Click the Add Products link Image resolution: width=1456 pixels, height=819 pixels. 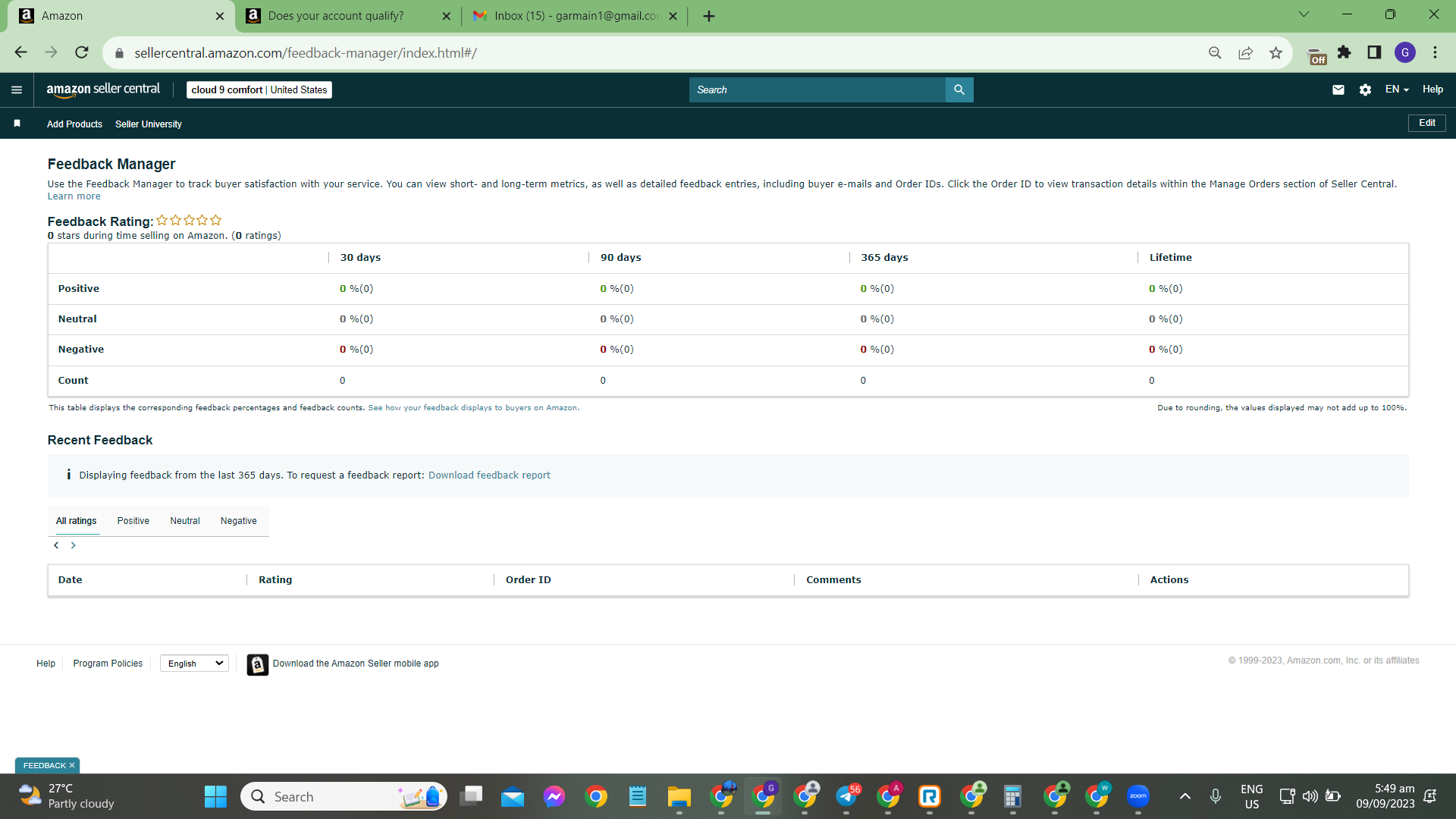74,124
